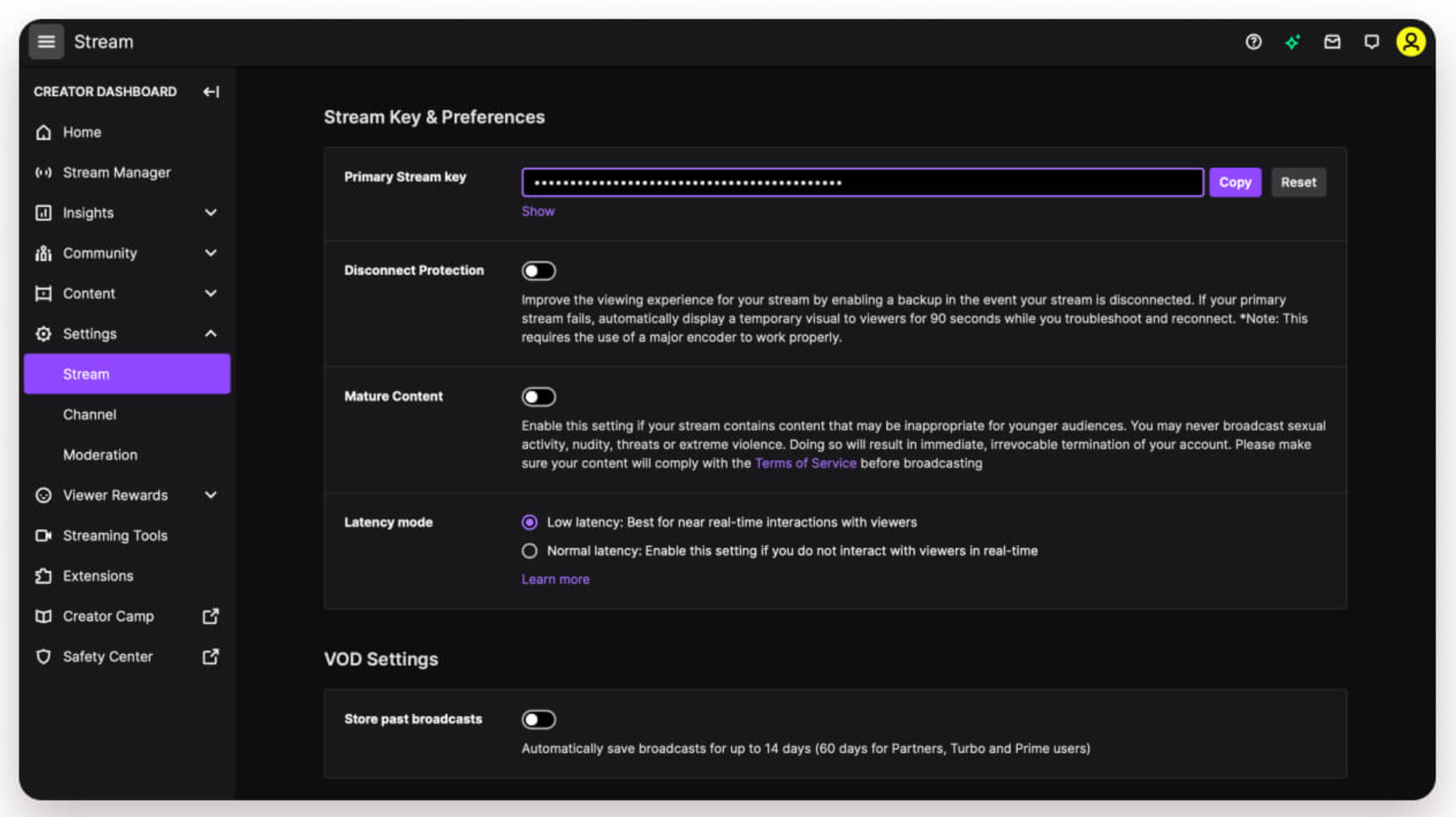
Task: Click the Streaming Tools camera icon
Action: (43, 536)
